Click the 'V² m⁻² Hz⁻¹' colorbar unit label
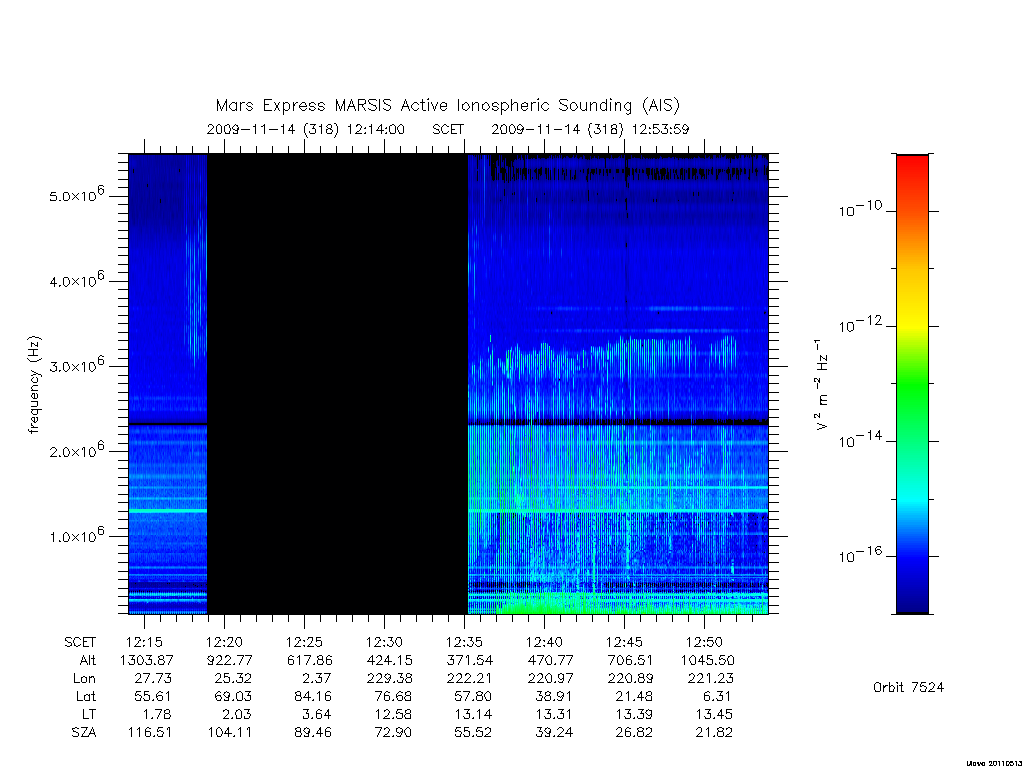 (821, 384)
